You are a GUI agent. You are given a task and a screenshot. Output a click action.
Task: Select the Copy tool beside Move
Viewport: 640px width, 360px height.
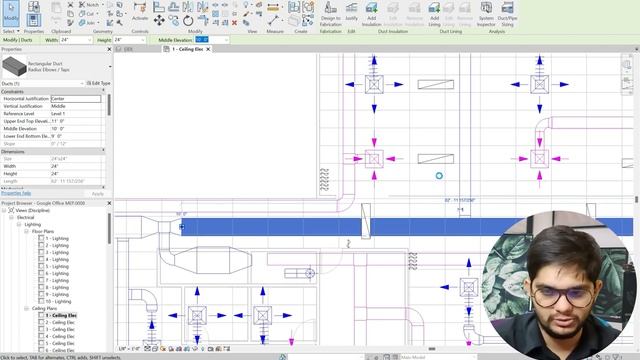(173, 20)
